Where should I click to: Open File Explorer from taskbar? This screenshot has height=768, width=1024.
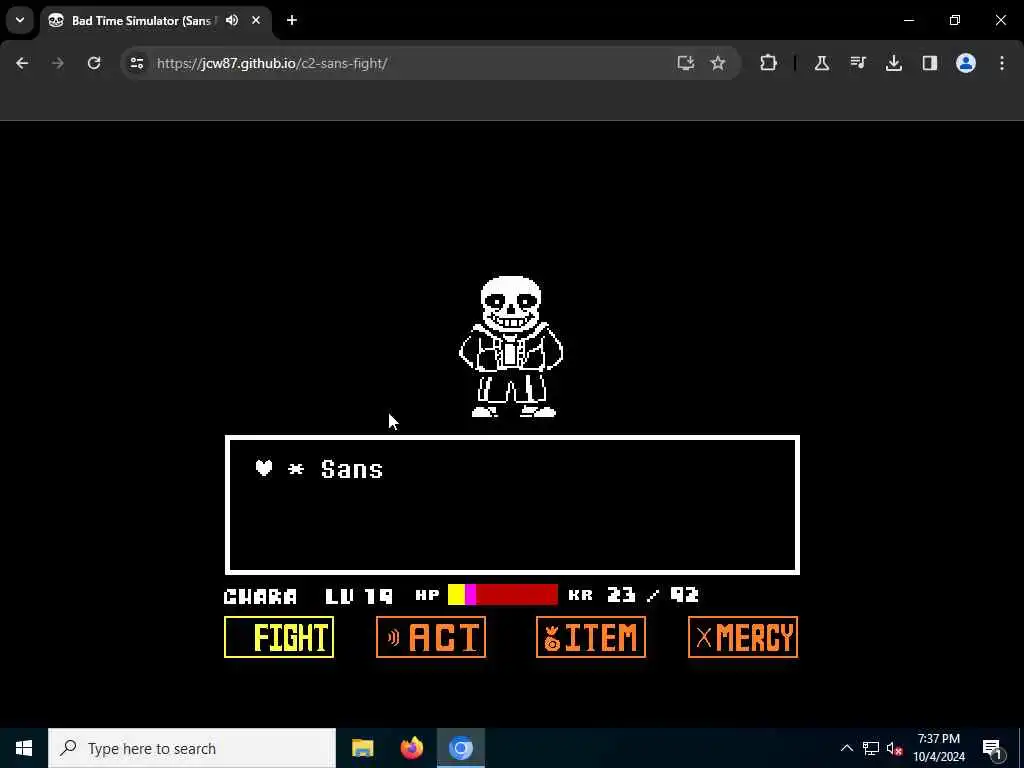[x=362, y=748]
